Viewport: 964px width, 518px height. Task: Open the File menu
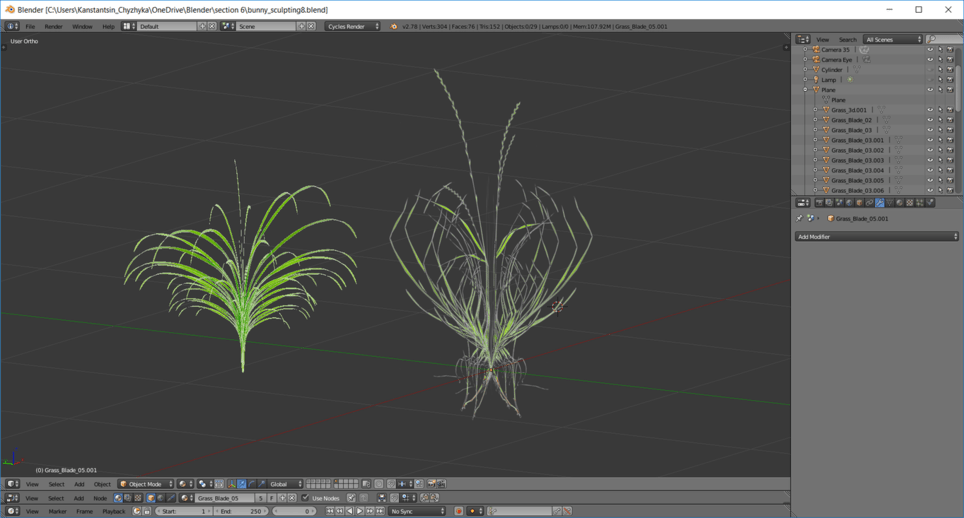pos(30,26)
